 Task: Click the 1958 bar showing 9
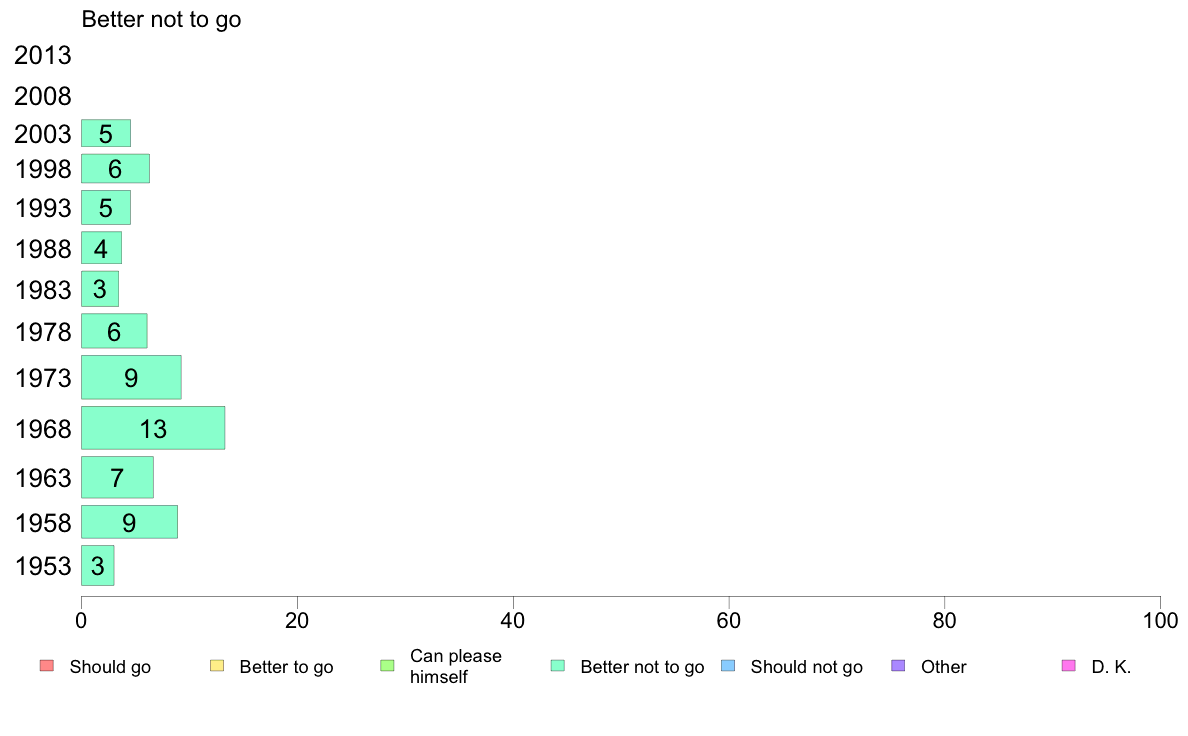[130, 522]
